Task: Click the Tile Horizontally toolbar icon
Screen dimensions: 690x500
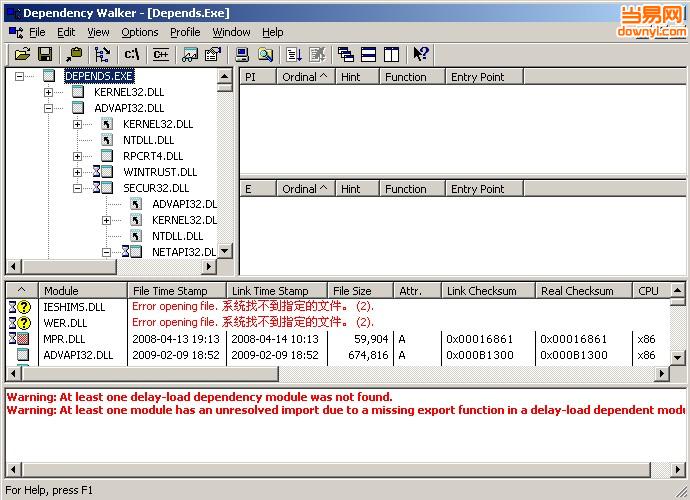Action: coord(368,54)
